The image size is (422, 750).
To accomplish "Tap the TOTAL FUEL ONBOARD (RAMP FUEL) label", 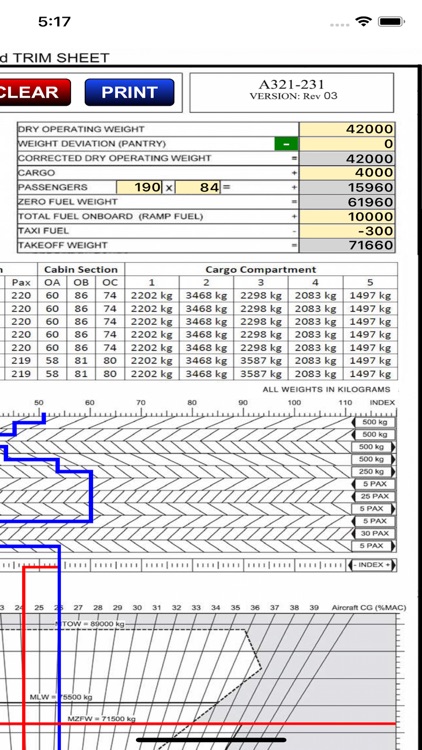I will [111, 216].
